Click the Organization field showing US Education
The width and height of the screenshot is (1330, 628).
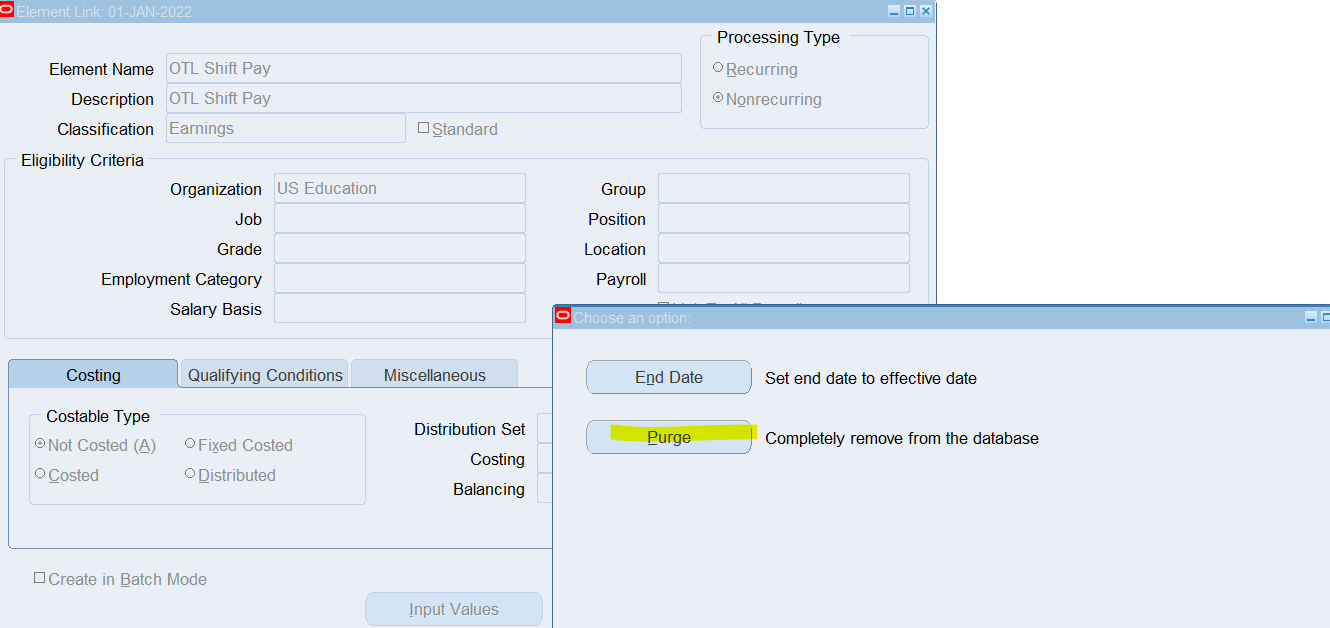click(399, 188)
